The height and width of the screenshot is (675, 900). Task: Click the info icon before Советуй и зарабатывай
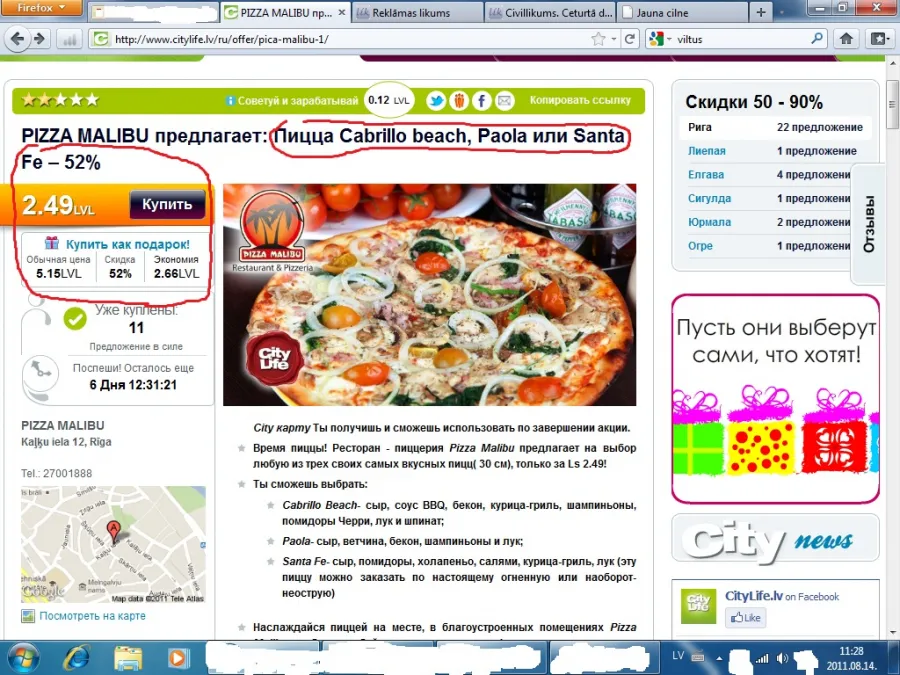[230, 101]
